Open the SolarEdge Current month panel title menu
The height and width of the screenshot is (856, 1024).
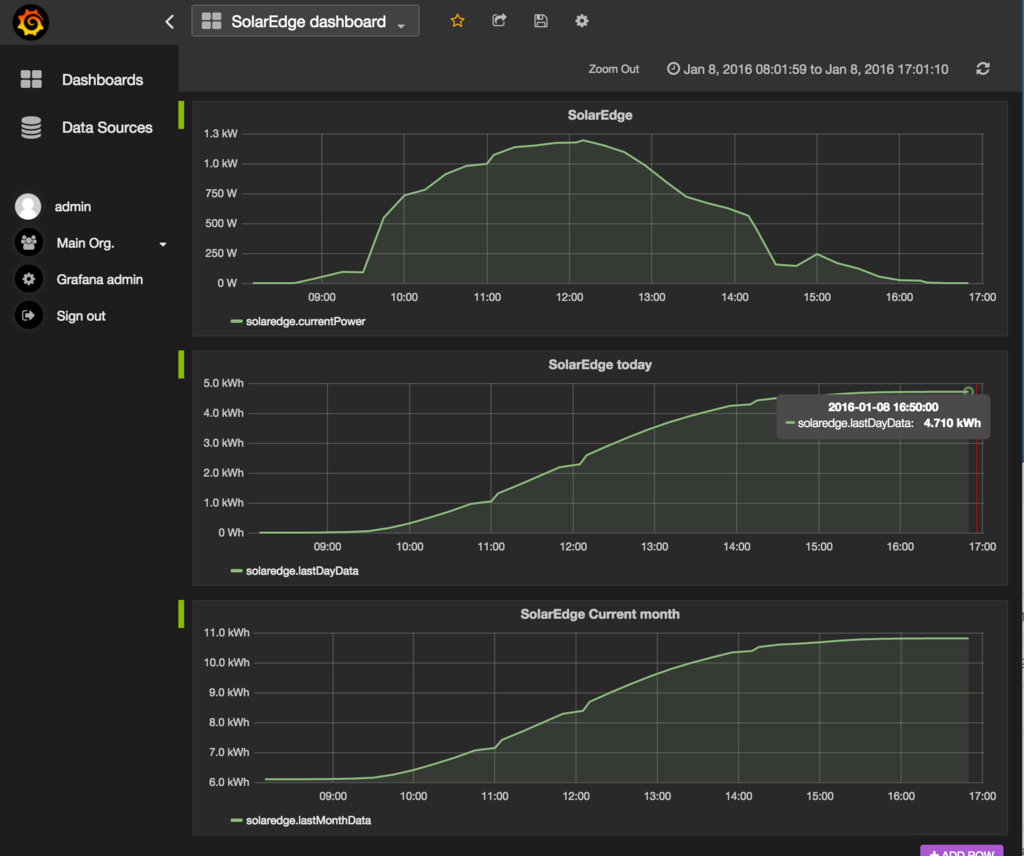(x=600, y=614)
